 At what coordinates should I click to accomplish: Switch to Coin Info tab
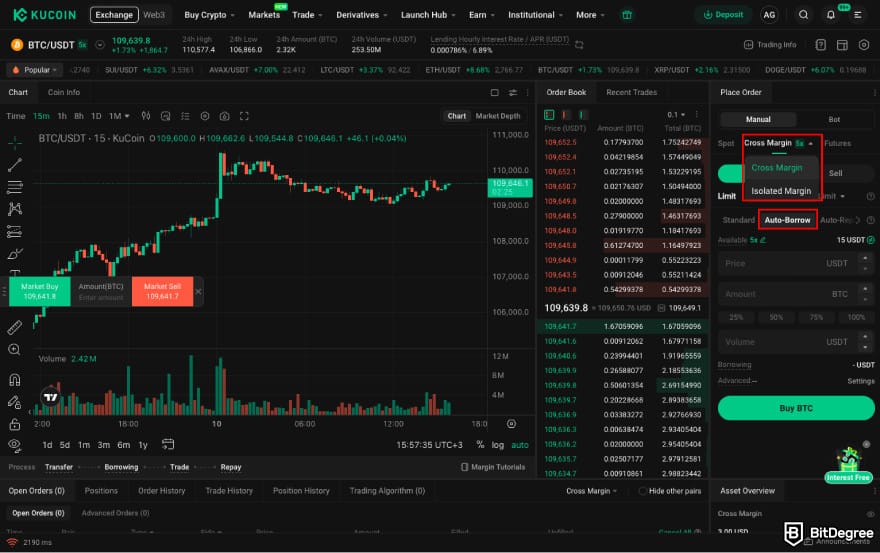[63, 92]
